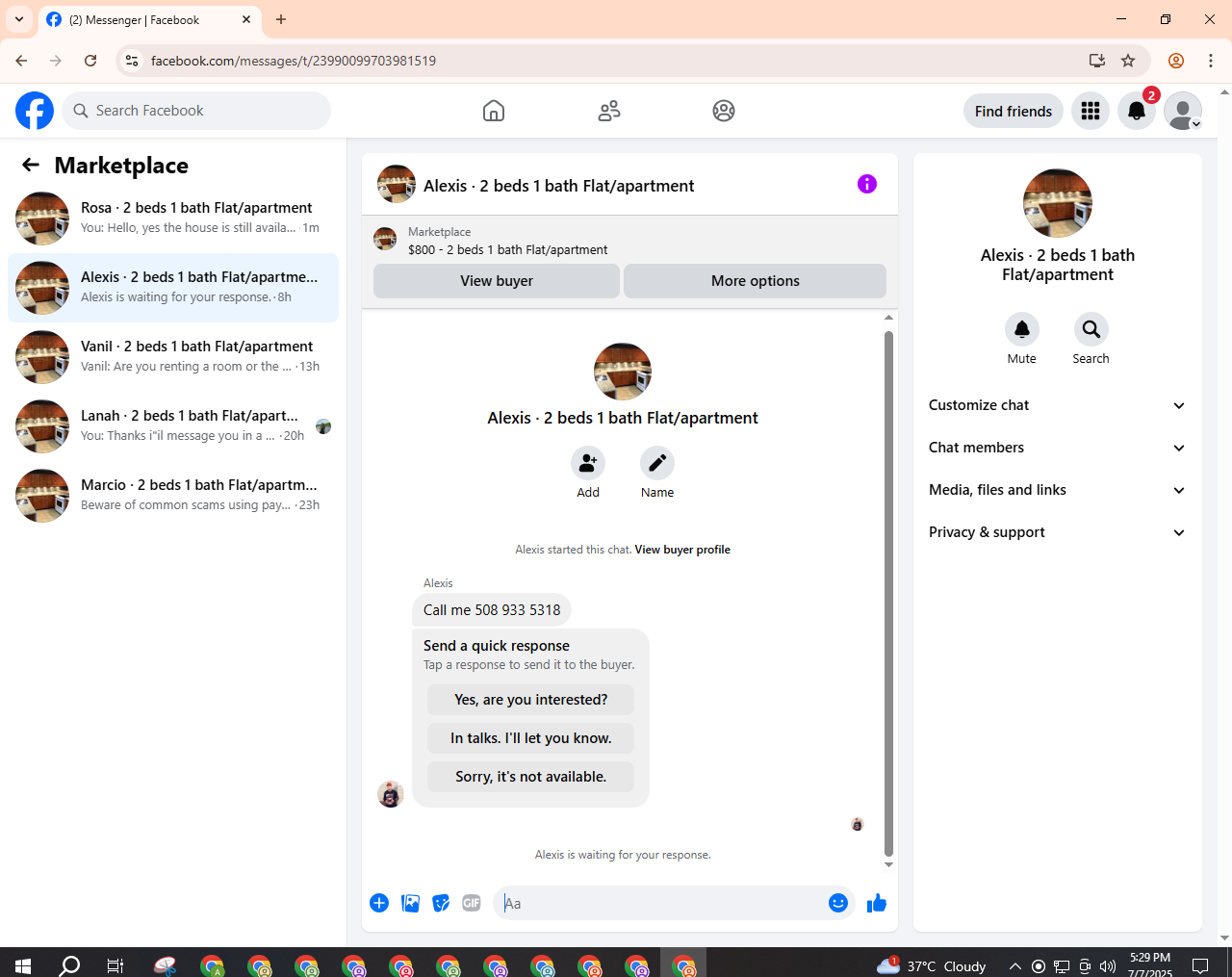Open a new browser tab
1232x977 pixels.
click(281, 19)
